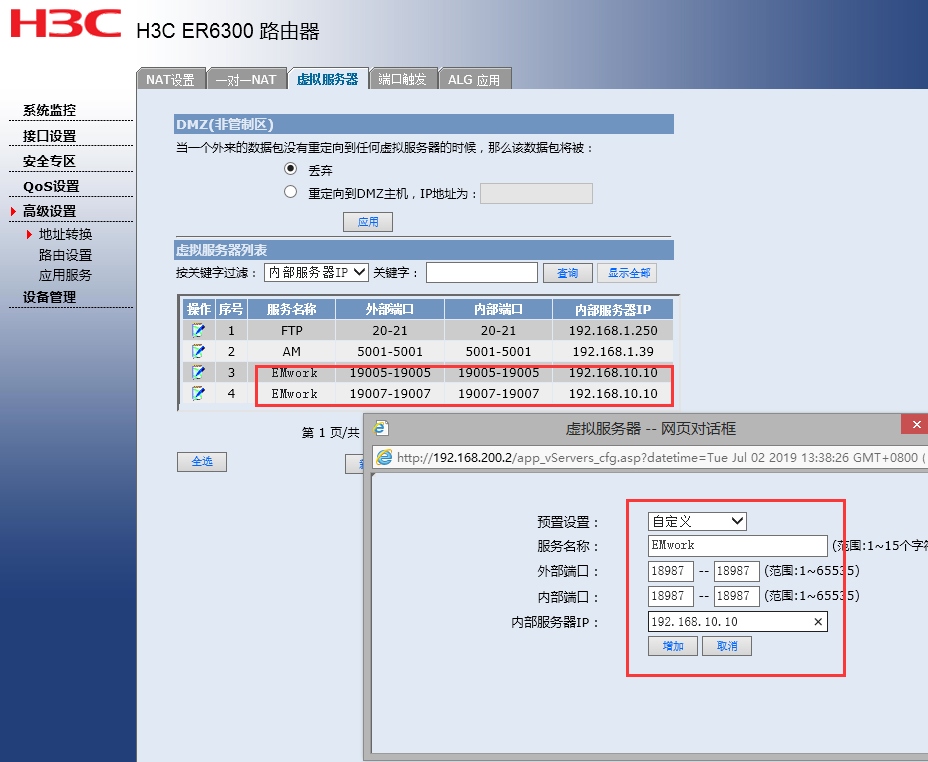Select redirect to DMZ host radio option

[290, 192]
